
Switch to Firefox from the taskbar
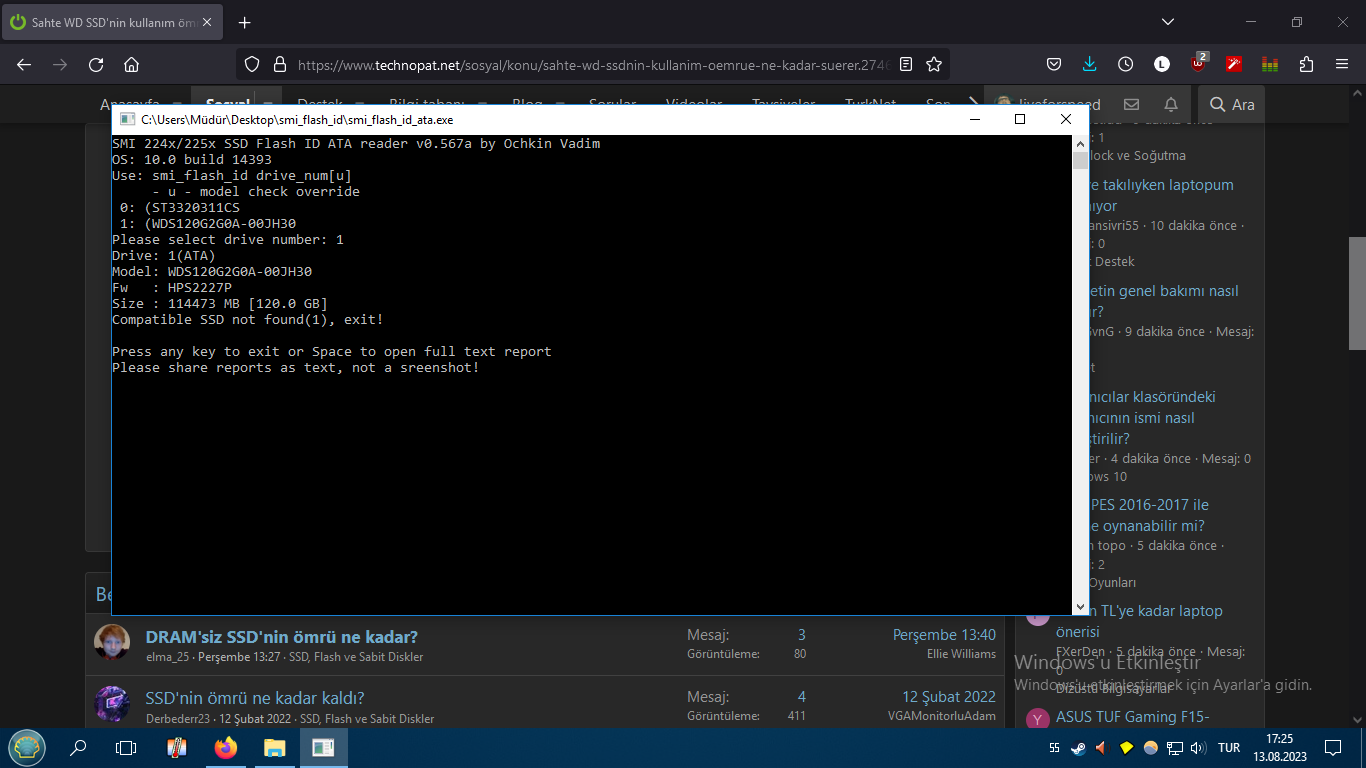click(226, 748)
